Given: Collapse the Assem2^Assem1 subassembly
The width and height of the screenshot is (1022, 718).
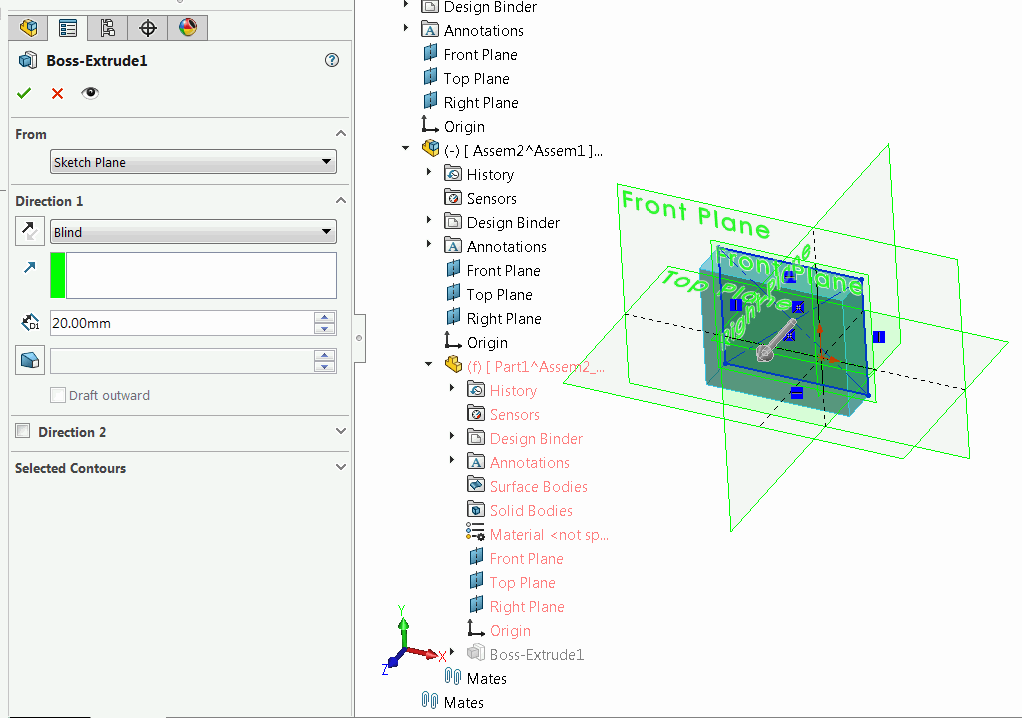Looking at the screenshot, I should point(405,149).
